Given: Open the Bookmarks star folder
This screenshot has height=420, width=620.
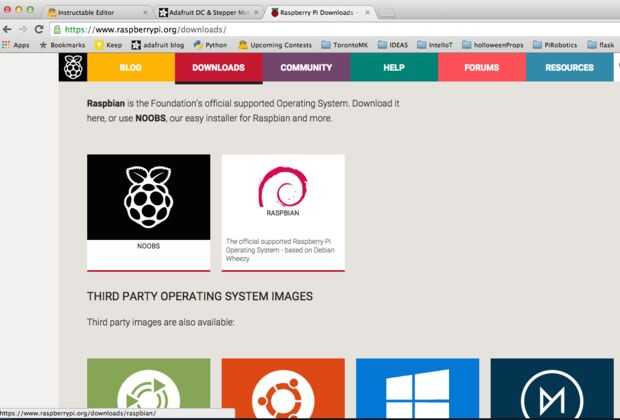Looking at the screenshot, I should tap(62, 45).
